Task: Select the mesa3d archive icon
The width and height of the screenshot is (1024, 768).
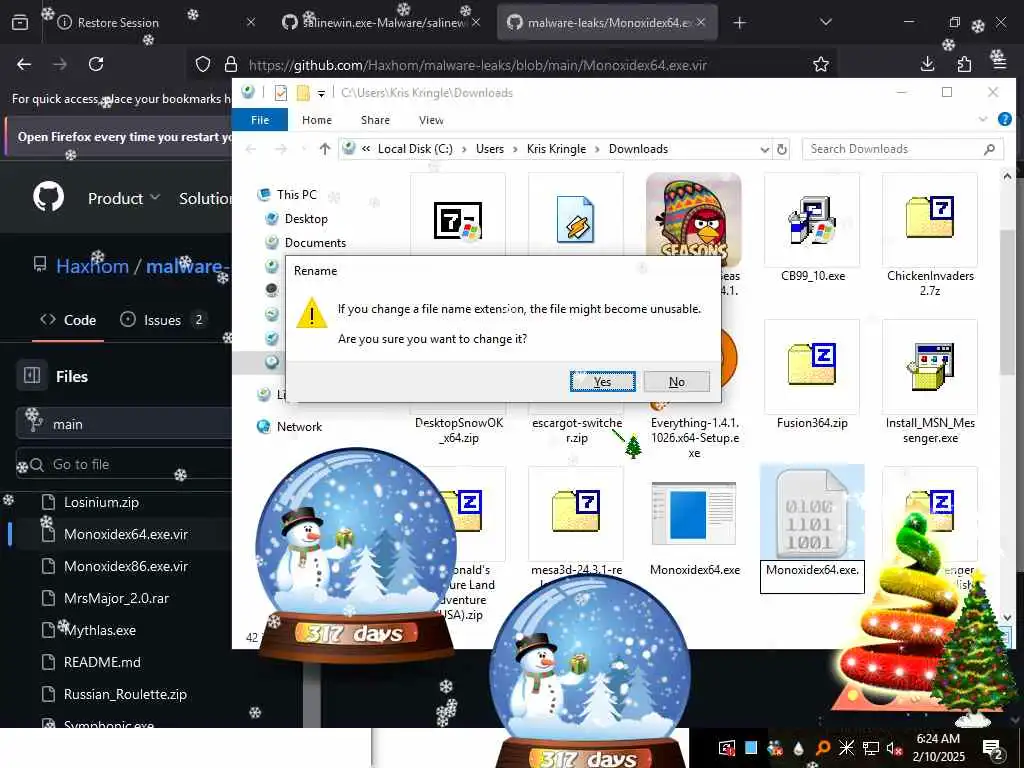Action: coord(576,513)
